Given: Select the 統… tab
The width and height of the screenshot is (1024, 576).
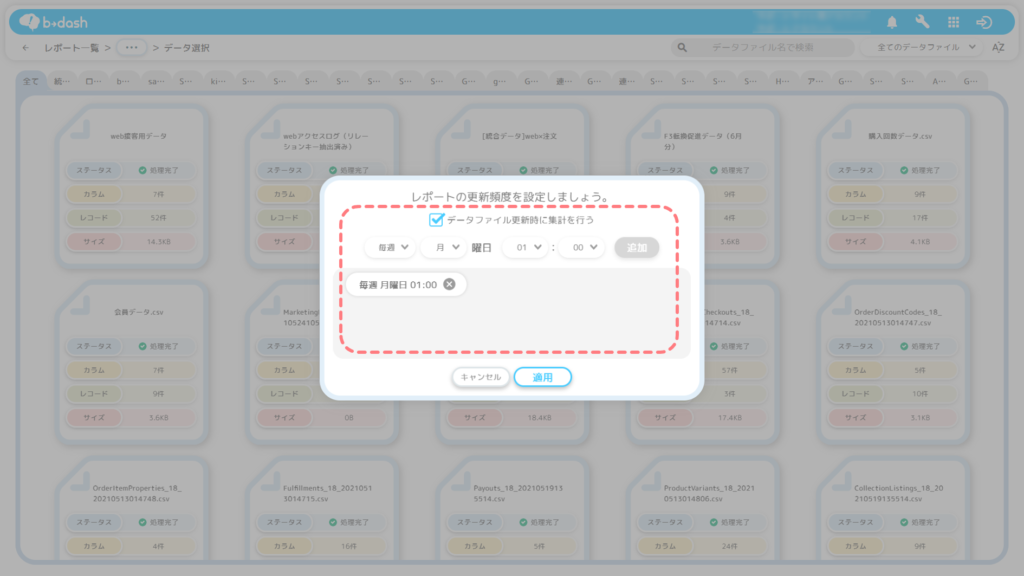Looking at the screenshot, I should 62,82.
